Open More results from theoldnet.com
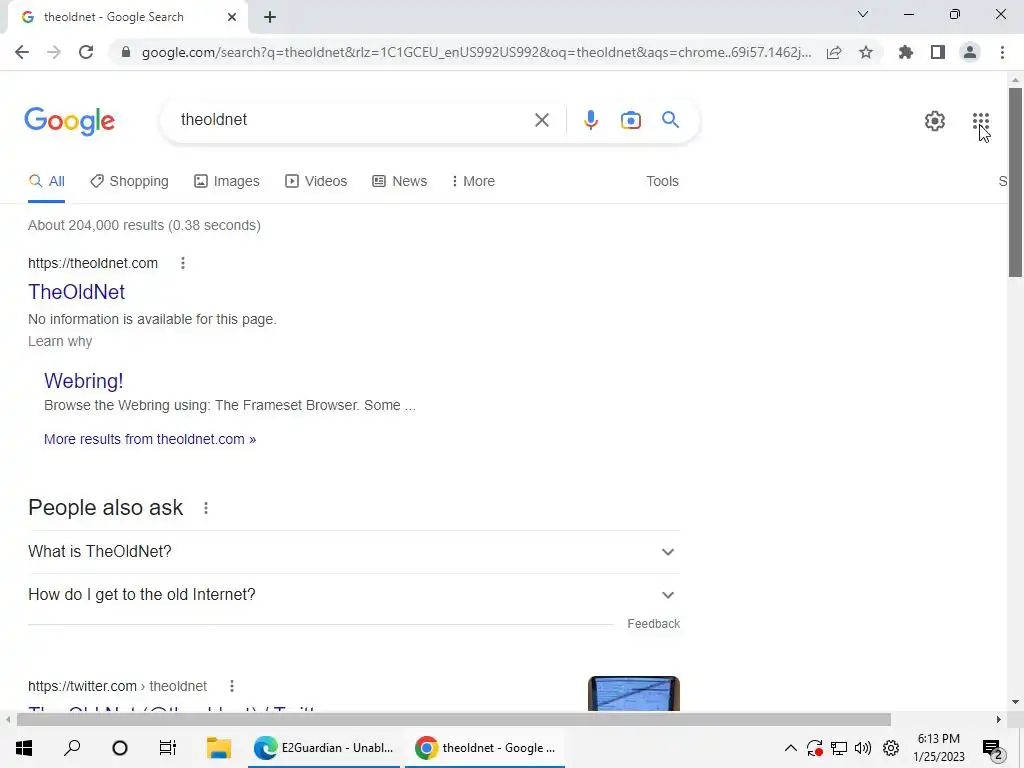The width and height of the screenshot is (1024, 768). (150, 439)
